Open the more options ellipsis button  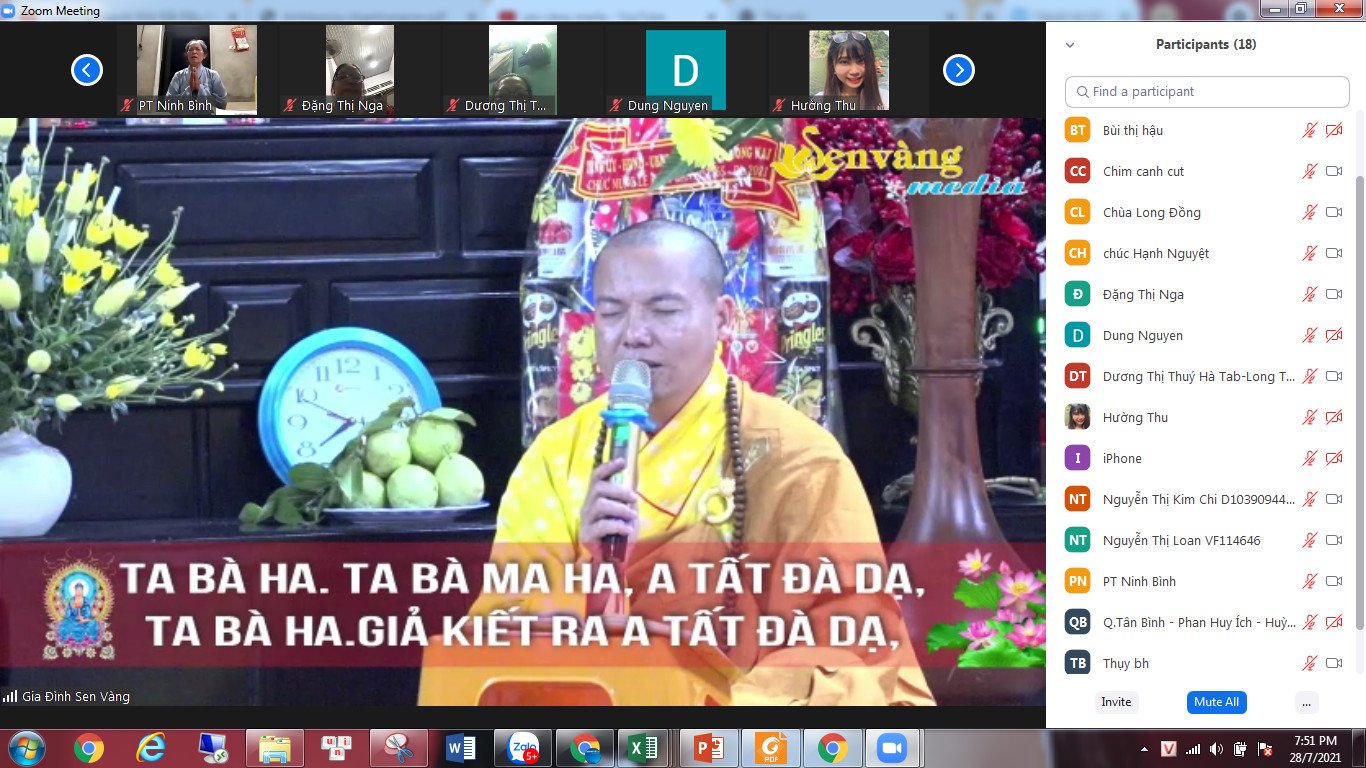click(1306, 702)
